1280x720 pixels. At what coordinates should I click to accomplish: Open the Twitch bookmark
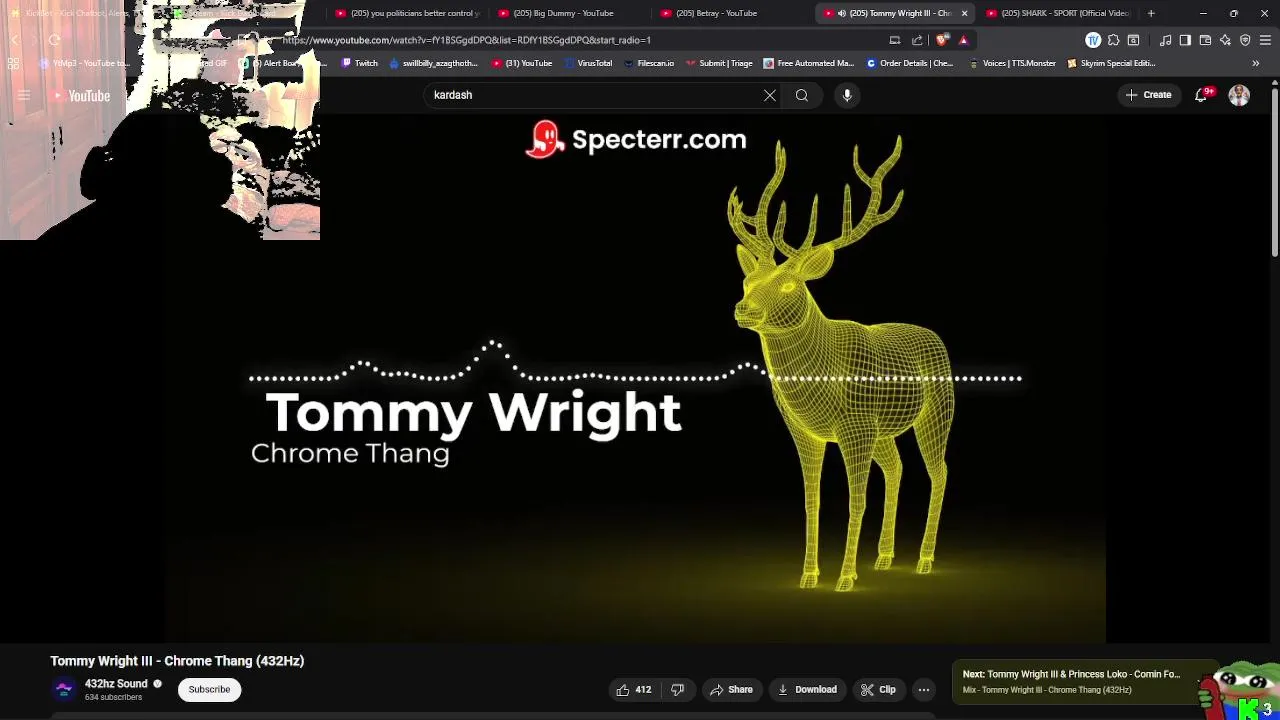pyautogui.click(x=360, y=63)
